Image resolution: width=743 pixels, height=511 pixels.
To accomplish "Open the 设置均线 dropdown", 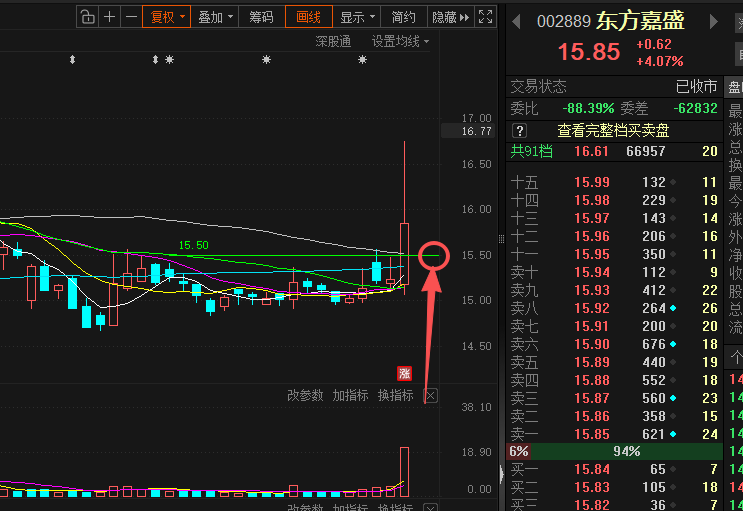I will point(400,42).
